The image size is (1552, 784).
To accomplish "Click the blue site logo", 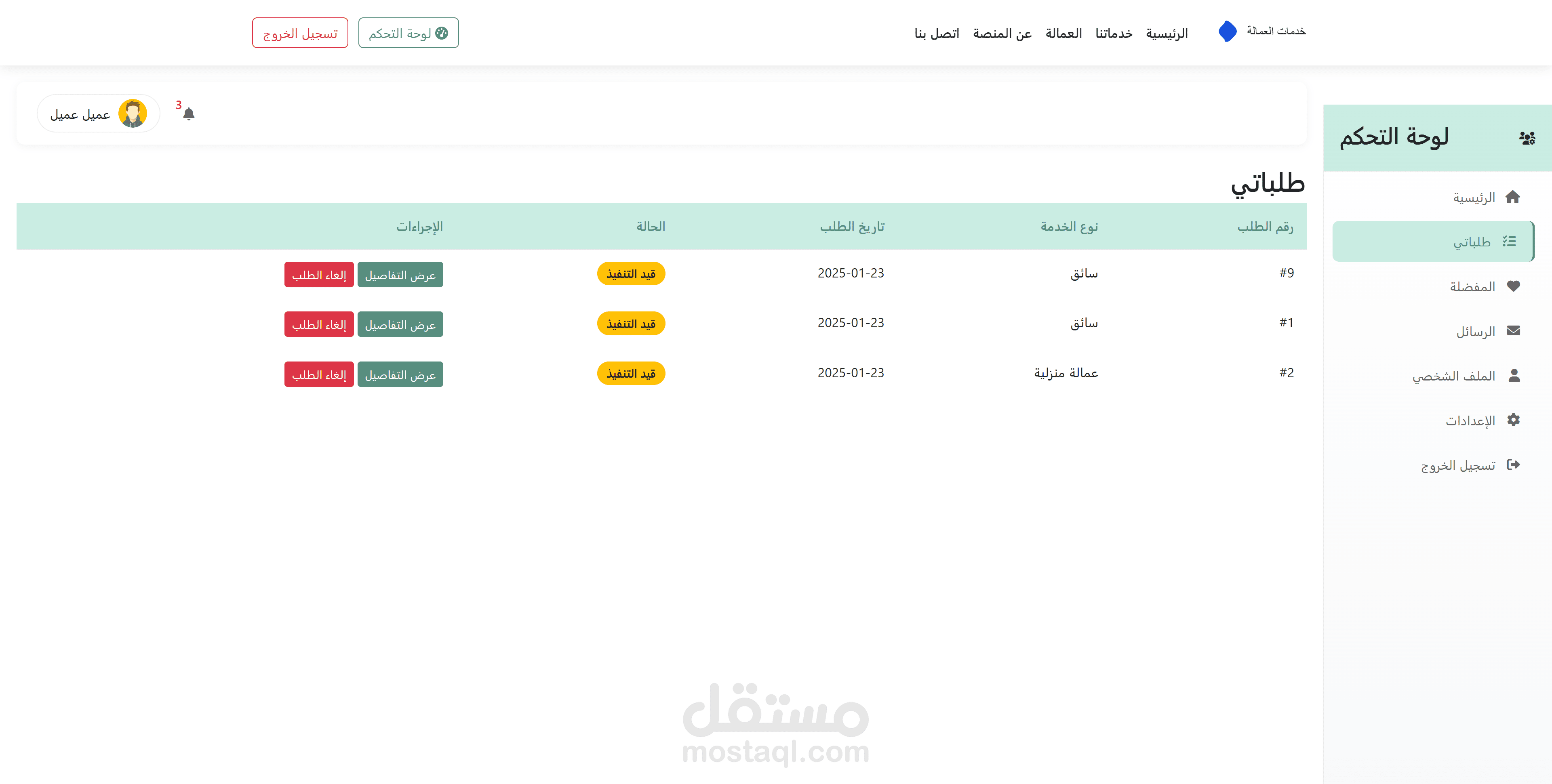I will [x=1227, y=32].
